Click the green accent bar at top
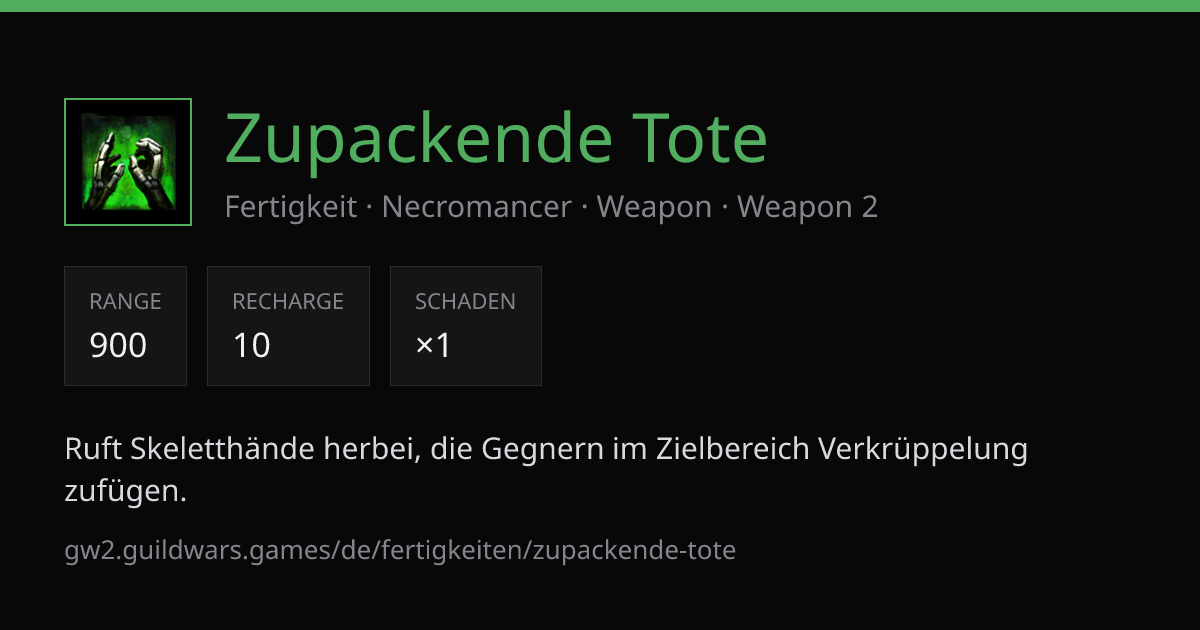This screenshot has width=1200, height=630. tap(600, 5)
